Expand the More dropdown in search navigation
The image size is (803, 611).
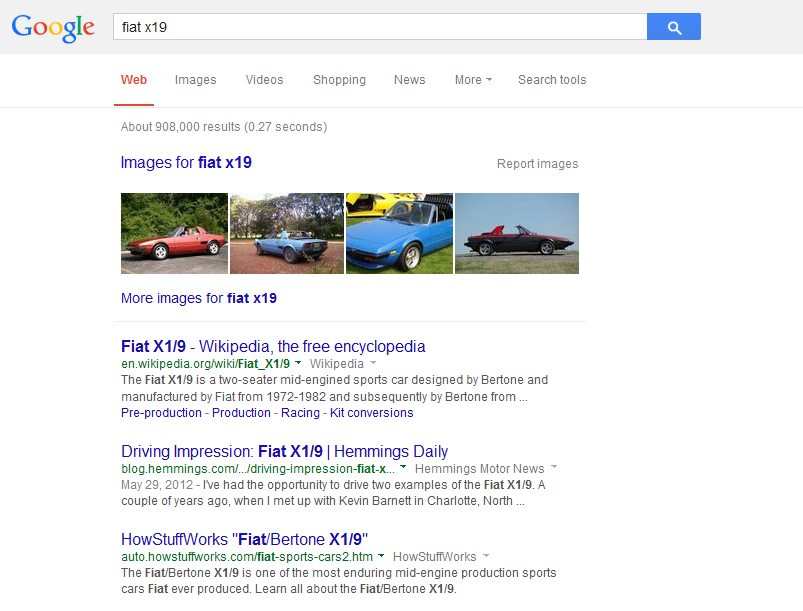coord(473,80)
